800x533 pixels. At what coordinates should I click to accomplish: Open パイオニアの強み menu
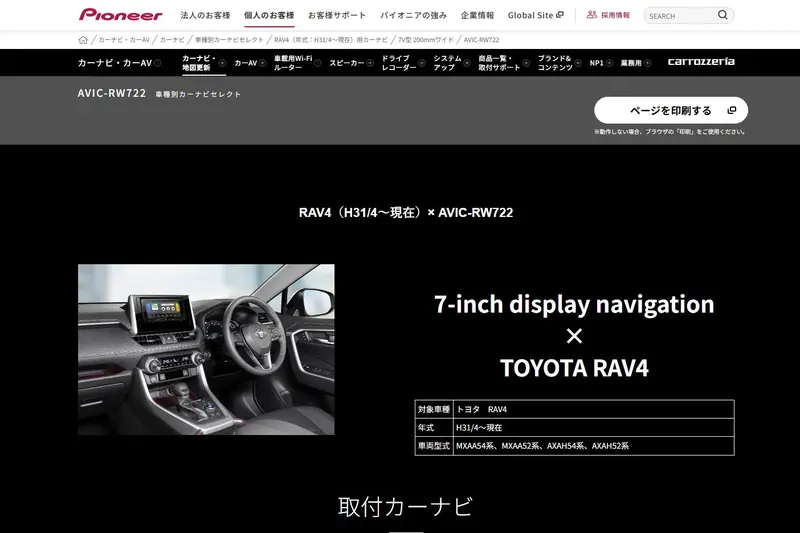(413, 15)
